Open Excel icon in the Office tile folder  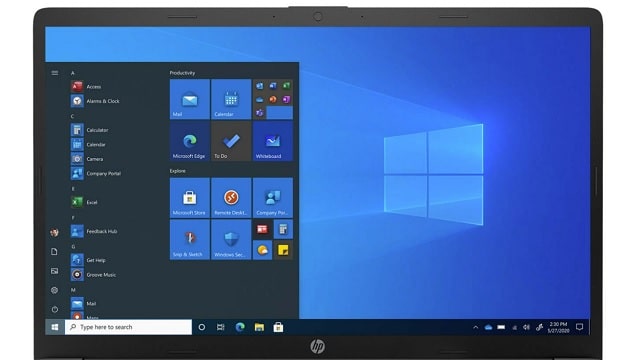click(x=287, y=86)
